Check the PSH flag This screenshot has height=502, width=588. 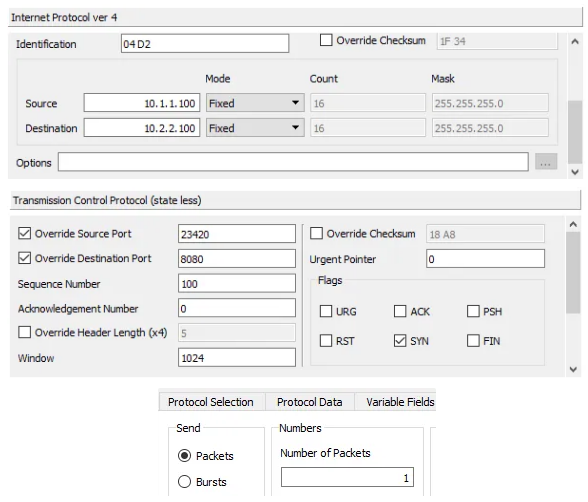click(x=473, y=311)
